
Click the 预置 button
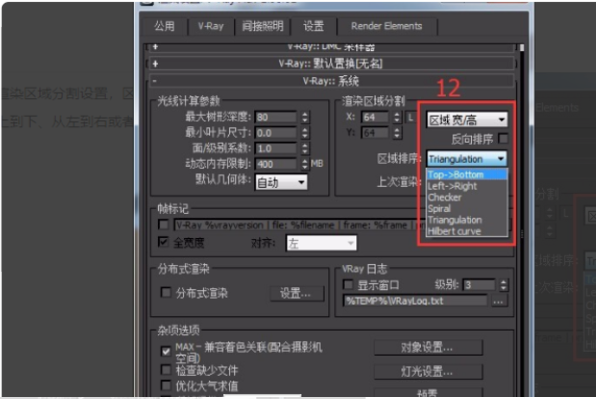point(428,393)
